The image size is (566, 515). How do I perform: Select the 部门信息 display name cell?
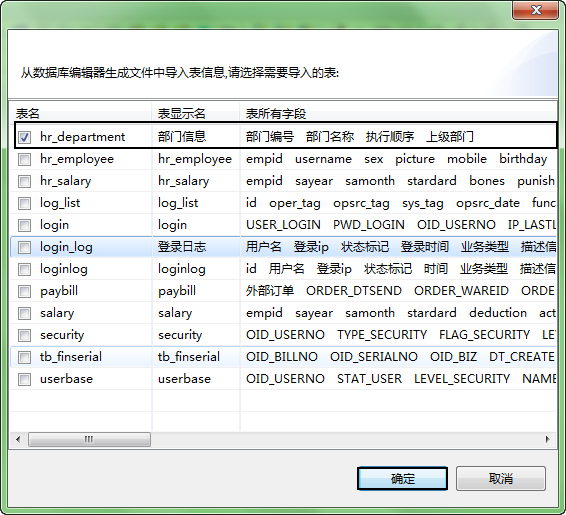click(182, 137)
